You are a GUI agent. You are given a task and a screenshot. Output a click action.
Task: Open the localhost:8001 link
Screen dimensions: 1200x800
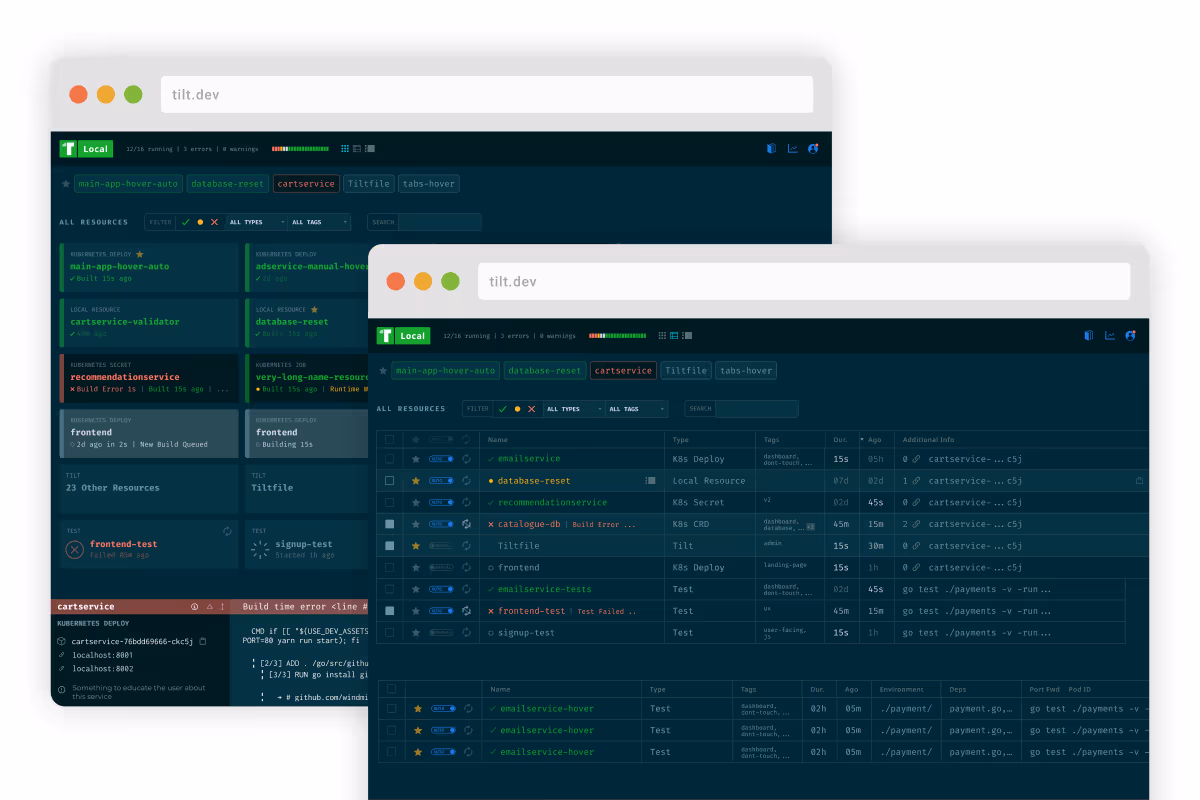[x=102, y=655]
